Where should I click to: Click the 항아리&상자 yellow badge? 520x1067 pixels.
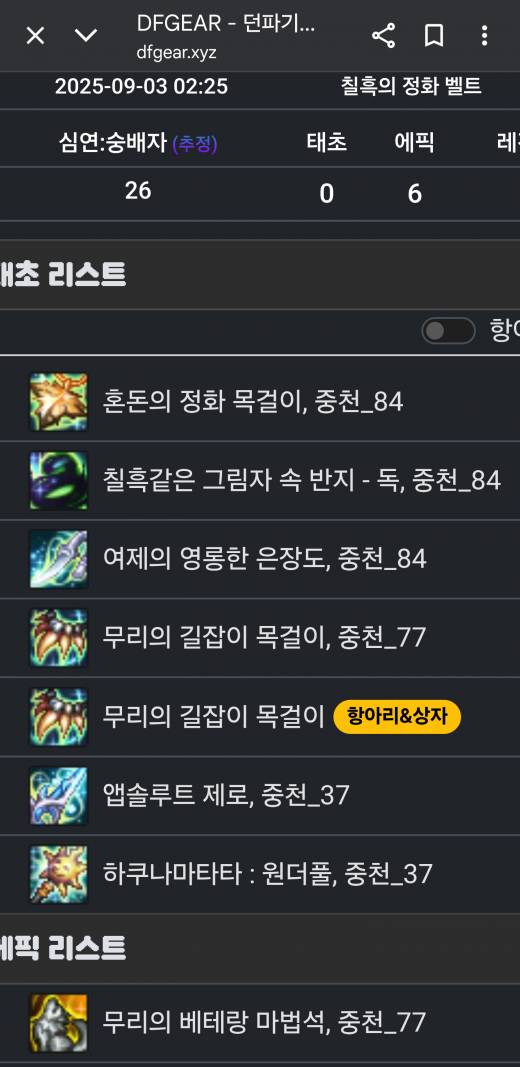(x=397, y=717)
